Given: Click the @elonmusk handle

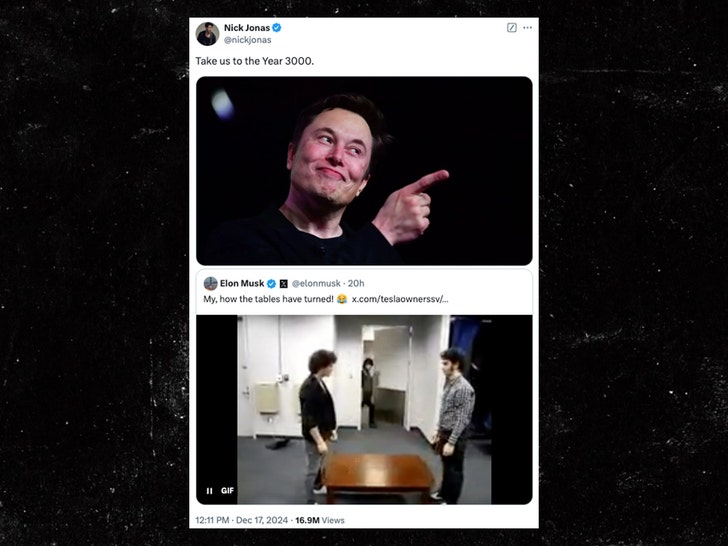Looking at the screenshot, I should pyautogui.click(x=316, y=284).
